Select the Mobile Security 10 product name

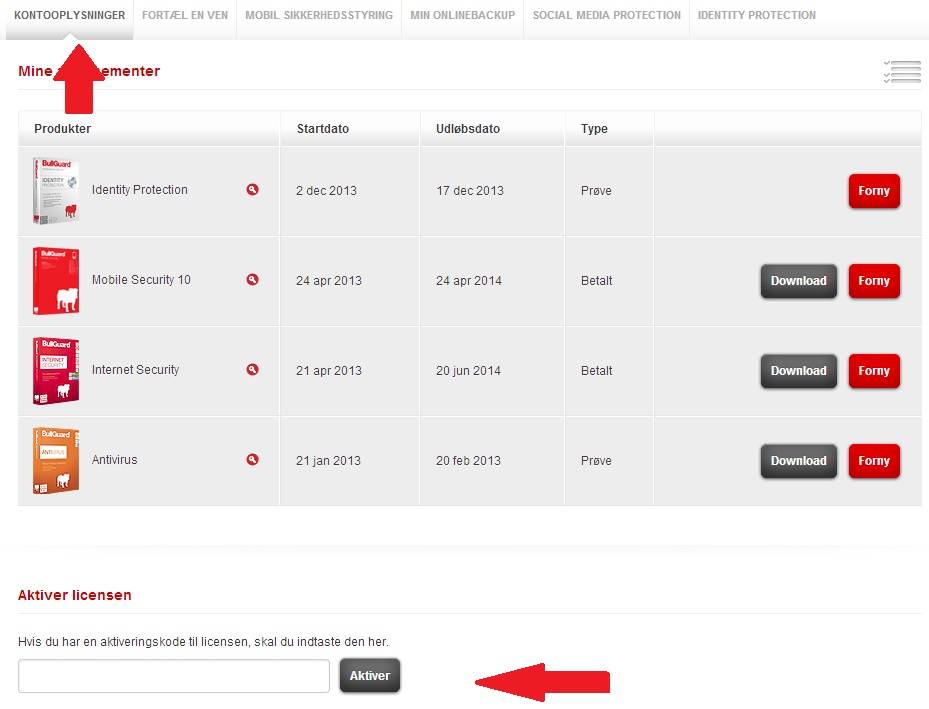141,280
